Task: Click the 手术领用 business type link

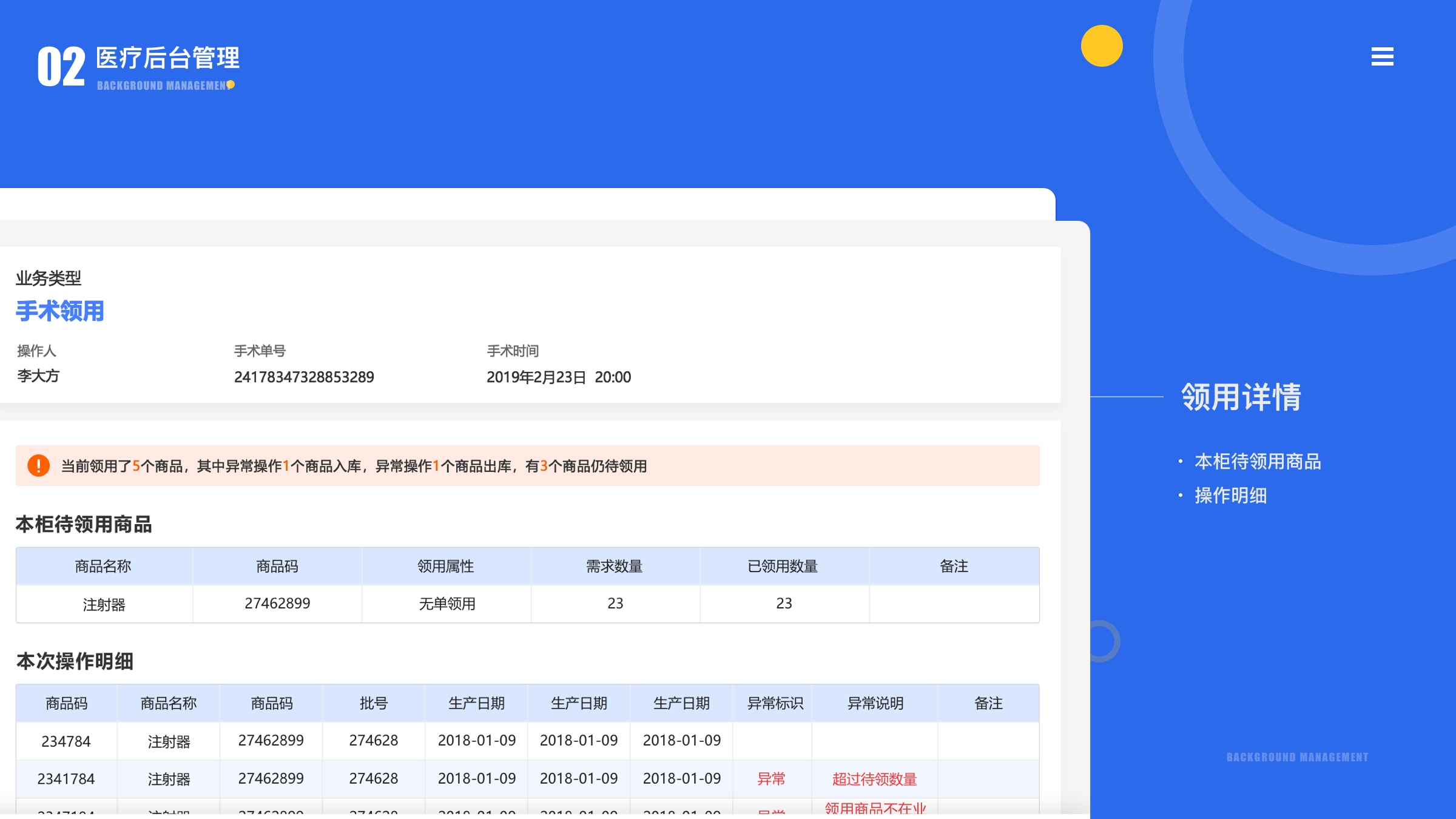Action: click(x=59, y=311)
